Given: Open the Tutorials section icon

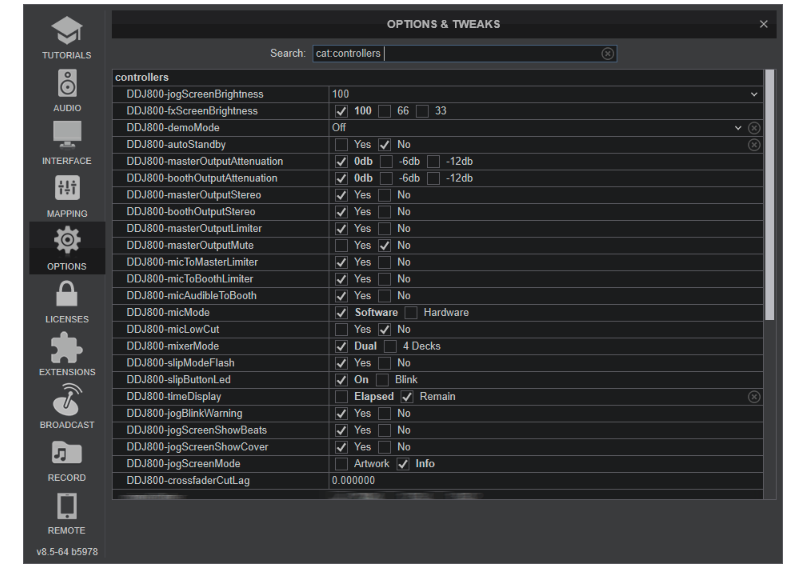Looking at the screenshot, I should click(x=67, y=30).
